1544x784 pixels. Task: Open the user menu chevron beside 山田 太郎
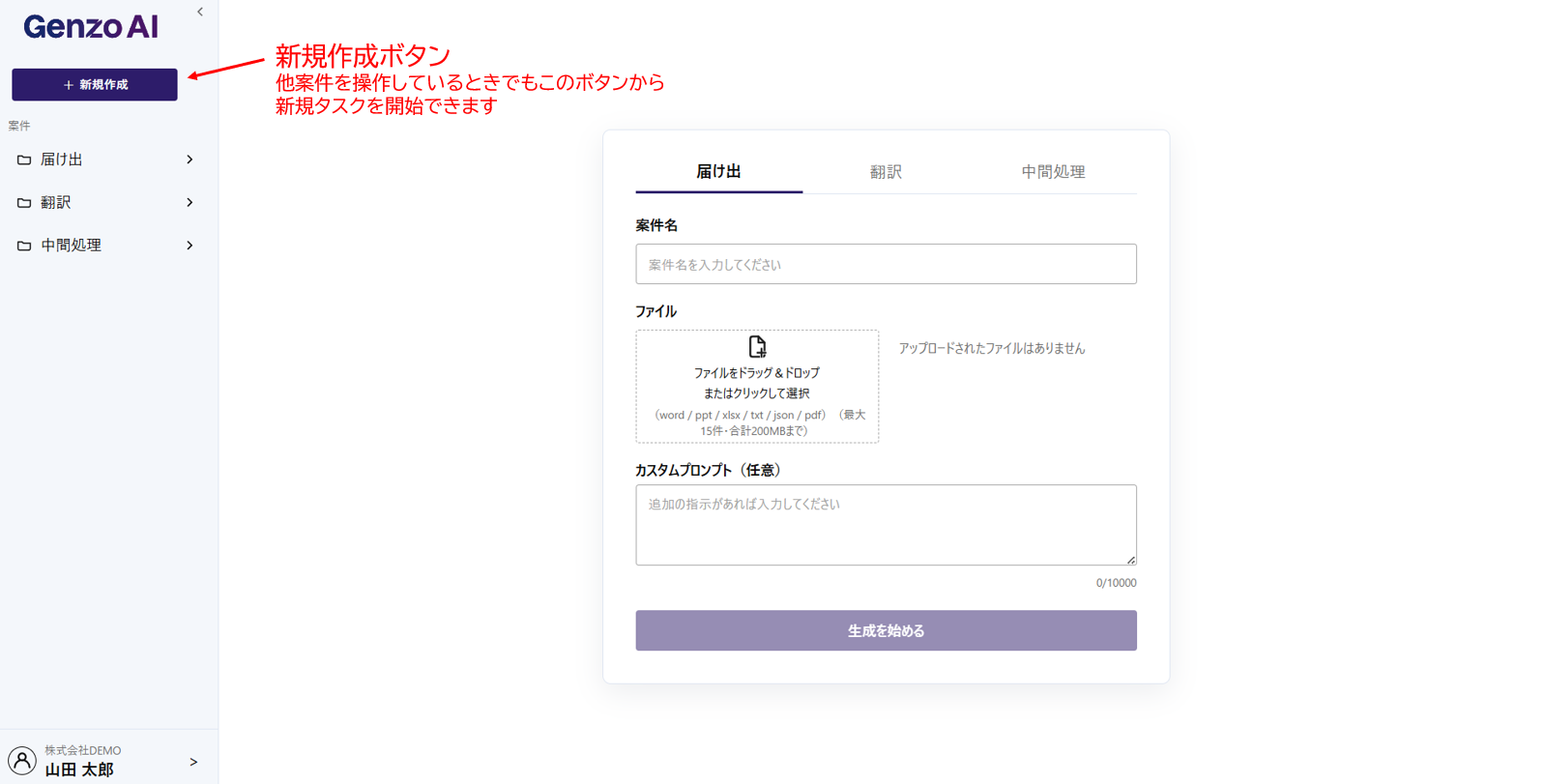193,762
